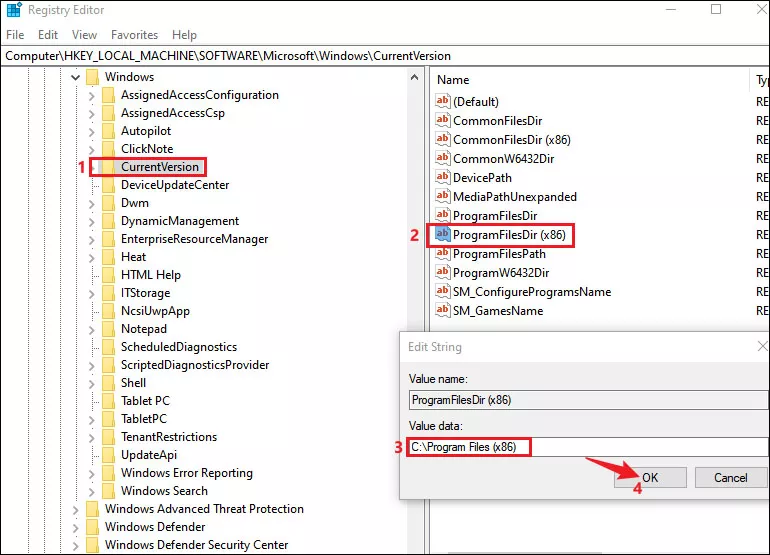Click the Windows Defender folder icon
The width and height of the screenshot is (770, 555).
point(92,527)
